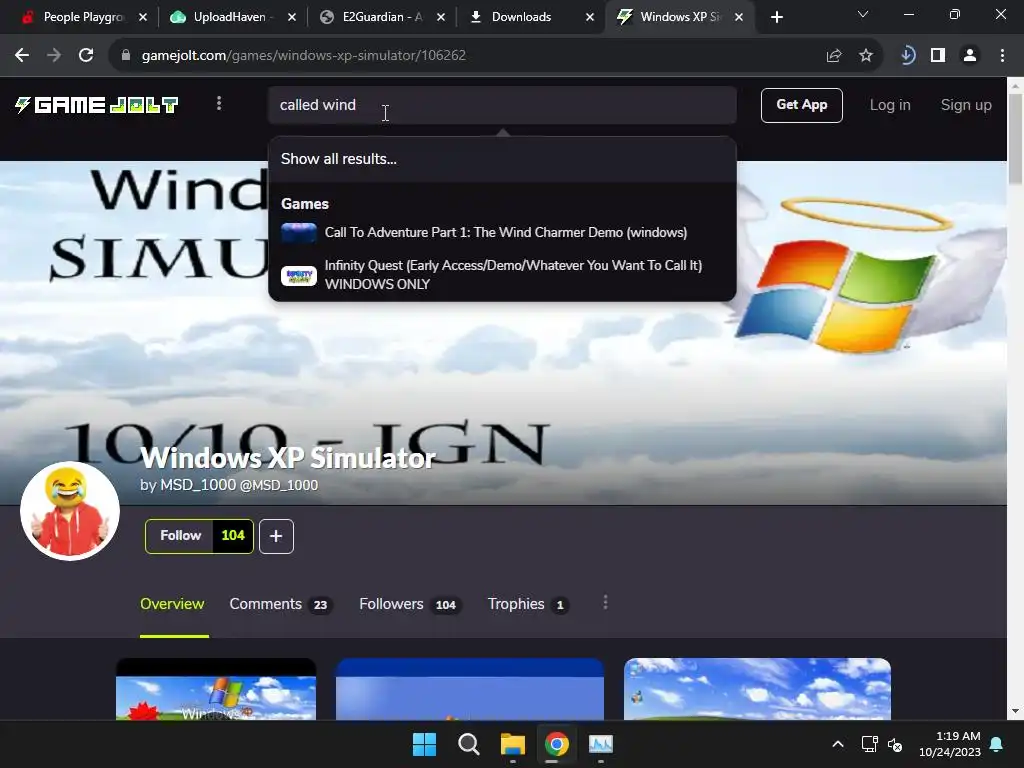The width and height of the screenshot is (1024, 768).
Task: Open the game page tabs more options
Action: (605, 602)
